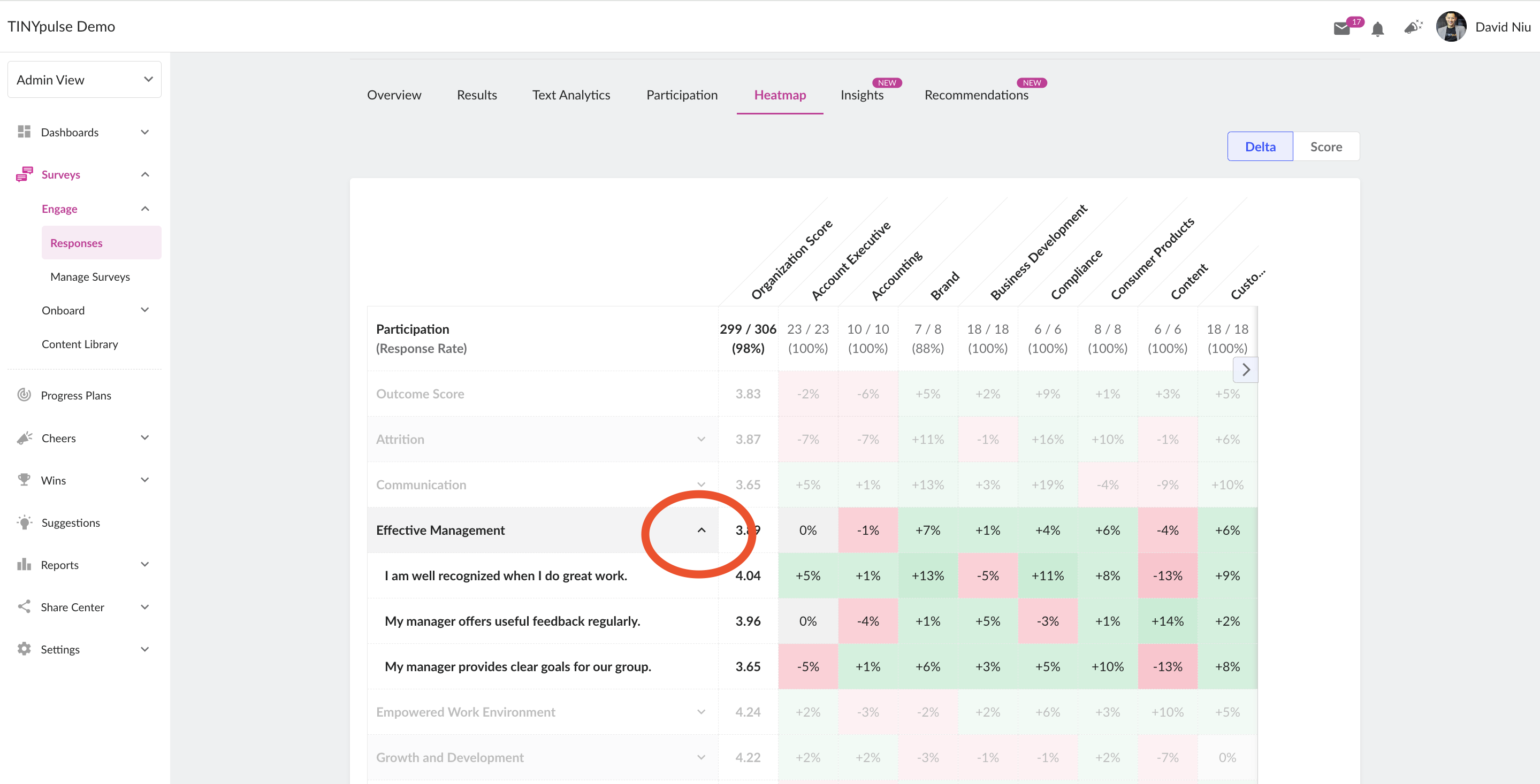Switch heatmap to Delta view

tap(1260, 147)
